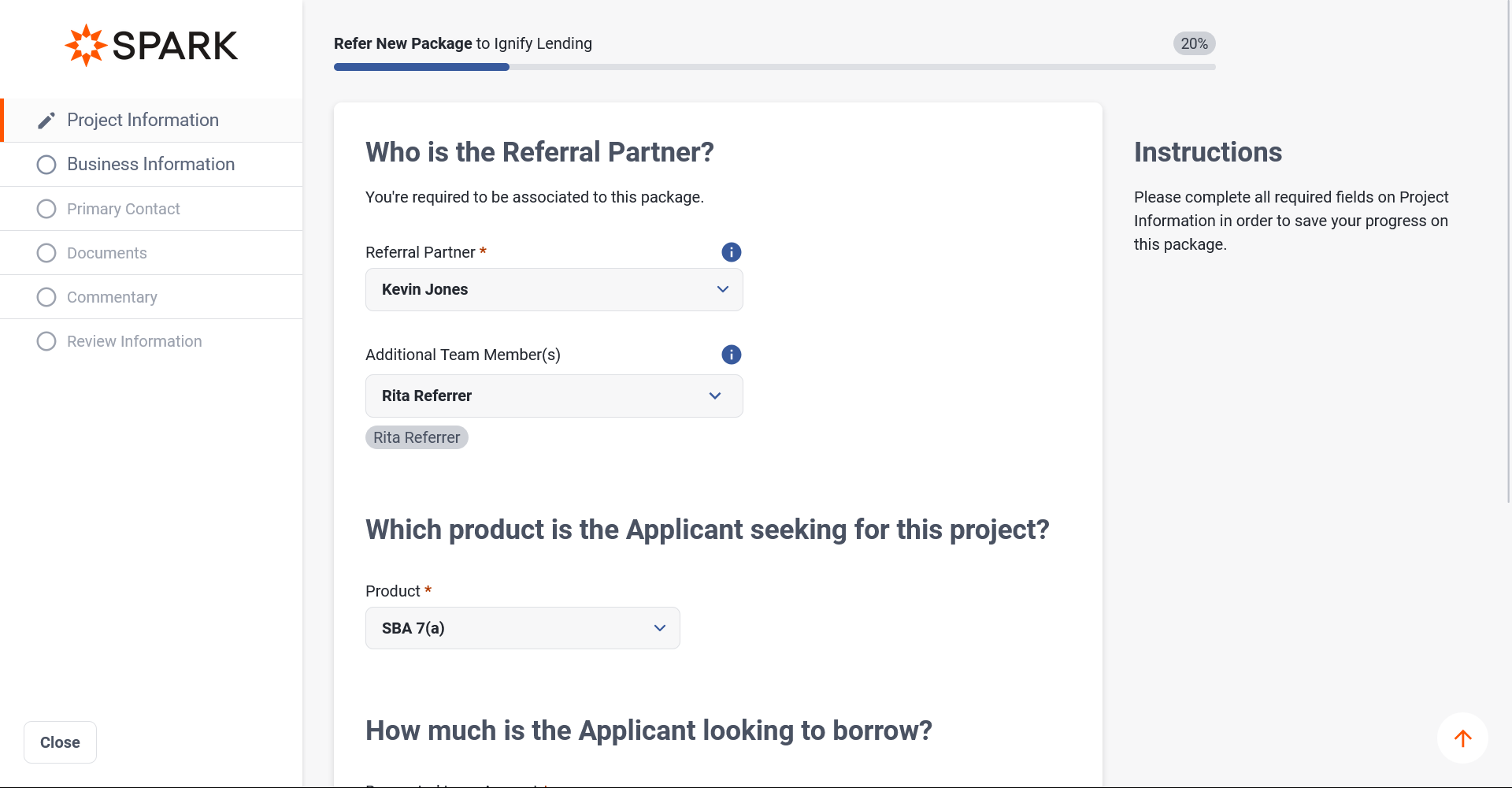Click the package progress bar
This screenshot has height=788, width=1512.
pos(774,67)
